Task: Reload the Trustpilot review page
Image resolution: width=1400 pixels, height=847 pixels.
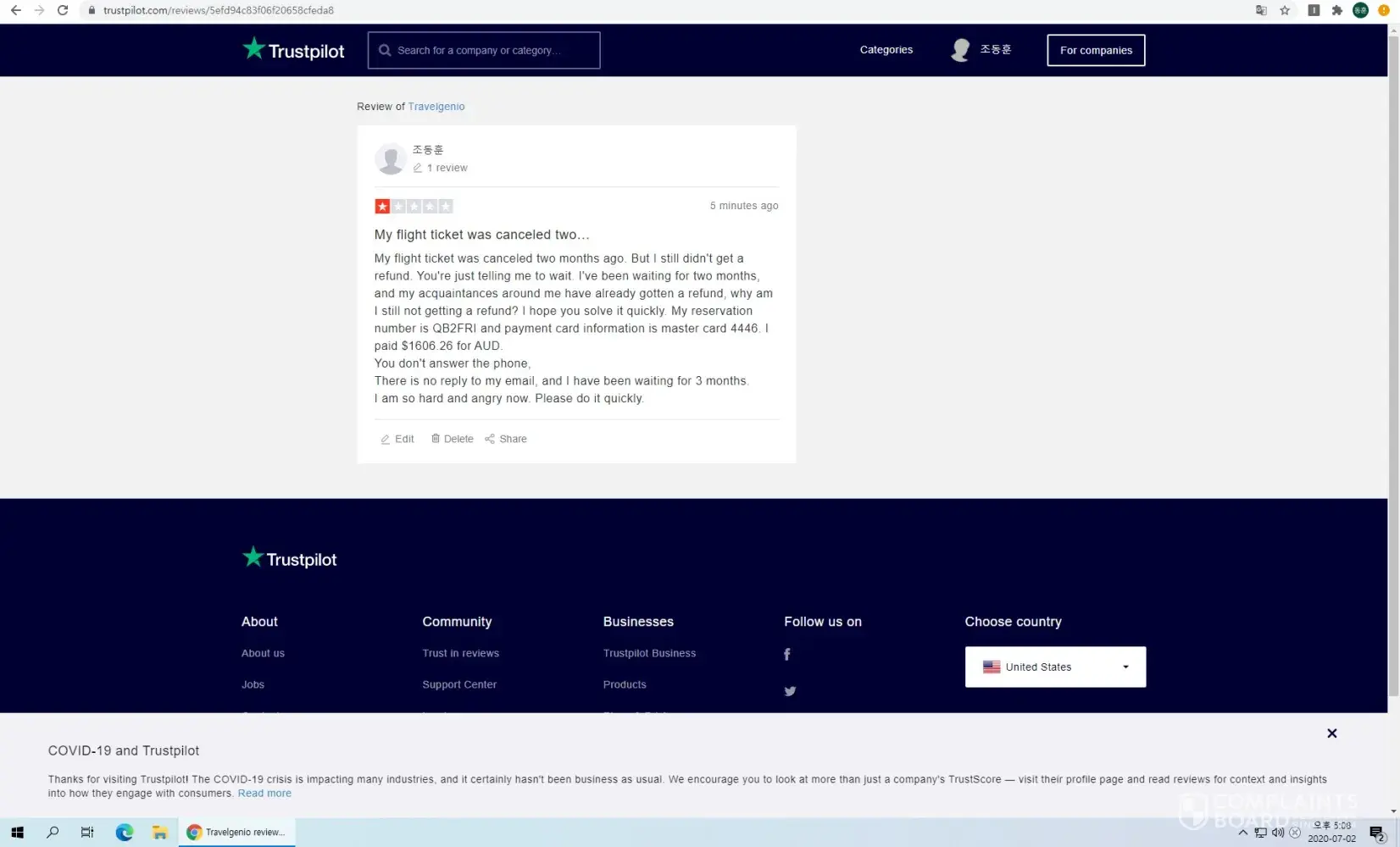Action: click(63, 10)
